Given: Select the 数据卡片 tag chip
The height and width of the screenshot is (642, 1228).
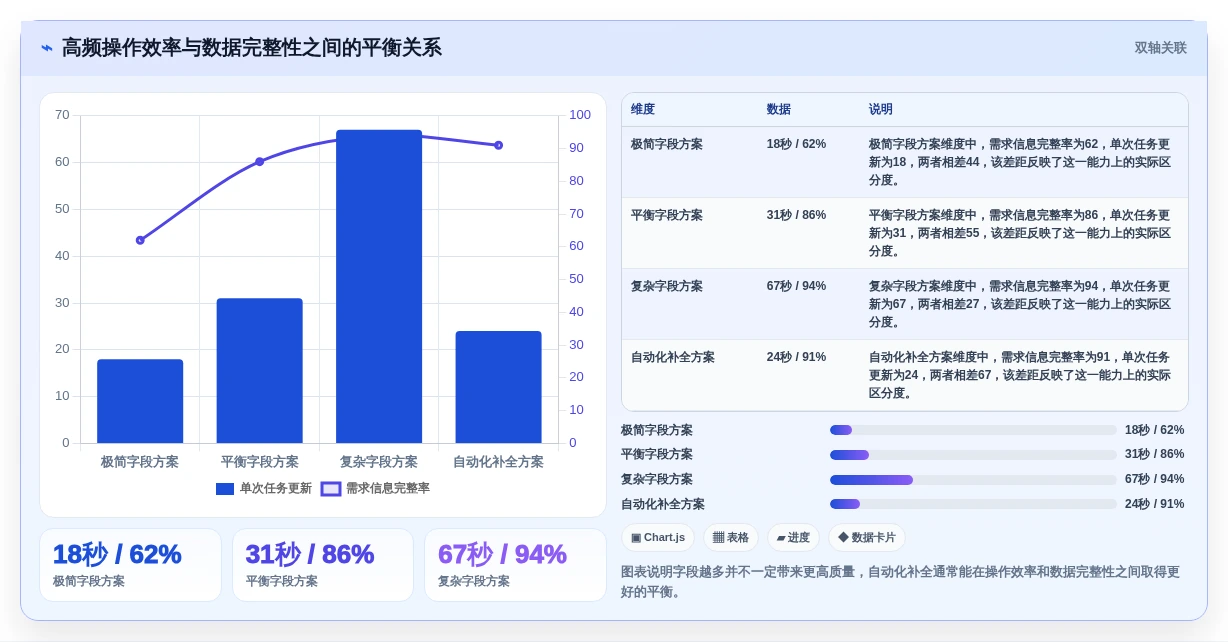Looking at the screenshot, I should [x=867, y=537].
